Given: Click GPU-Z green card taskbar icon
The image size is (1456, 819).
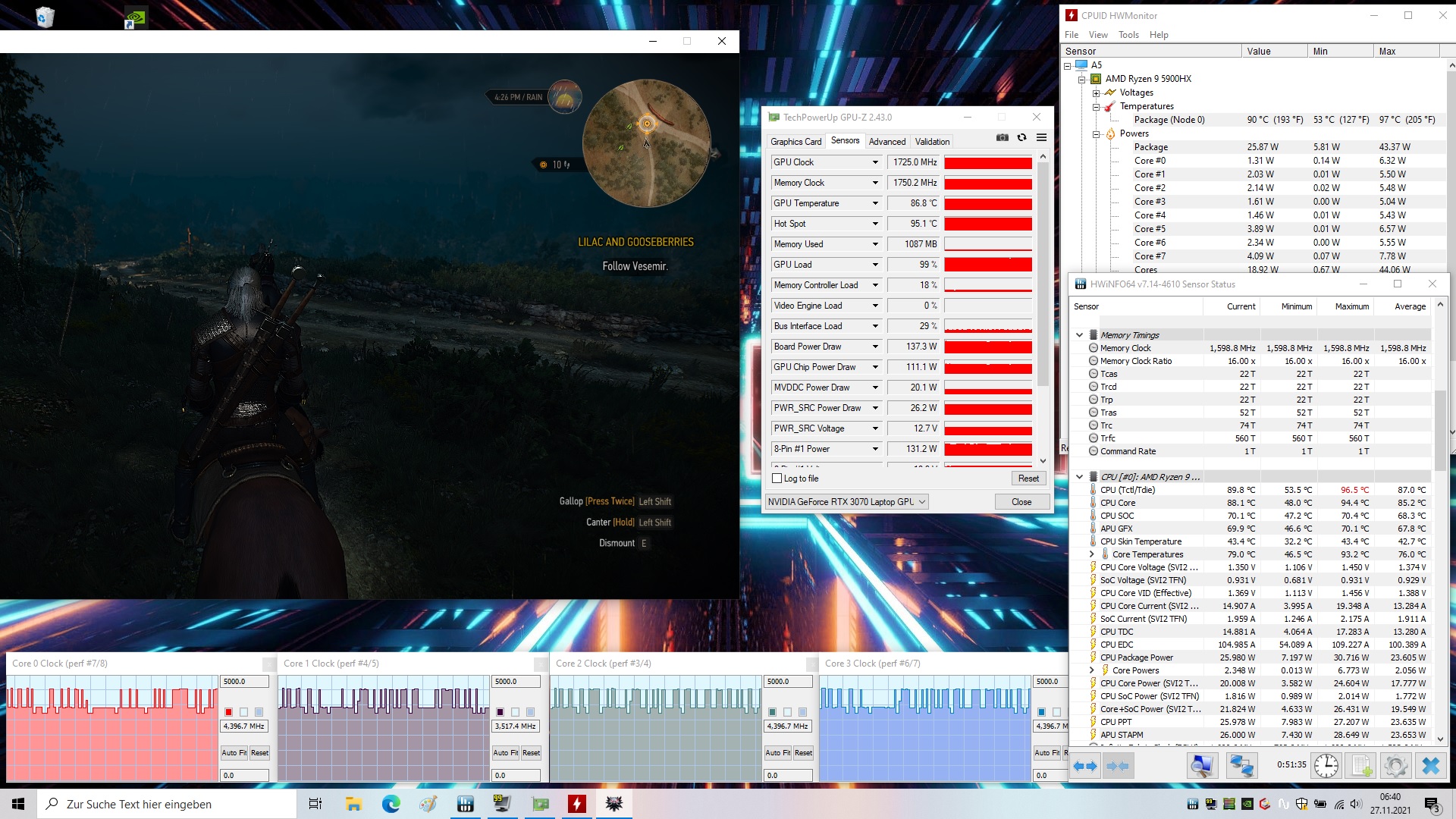Looking at the screenshot, I should [540, 804].
